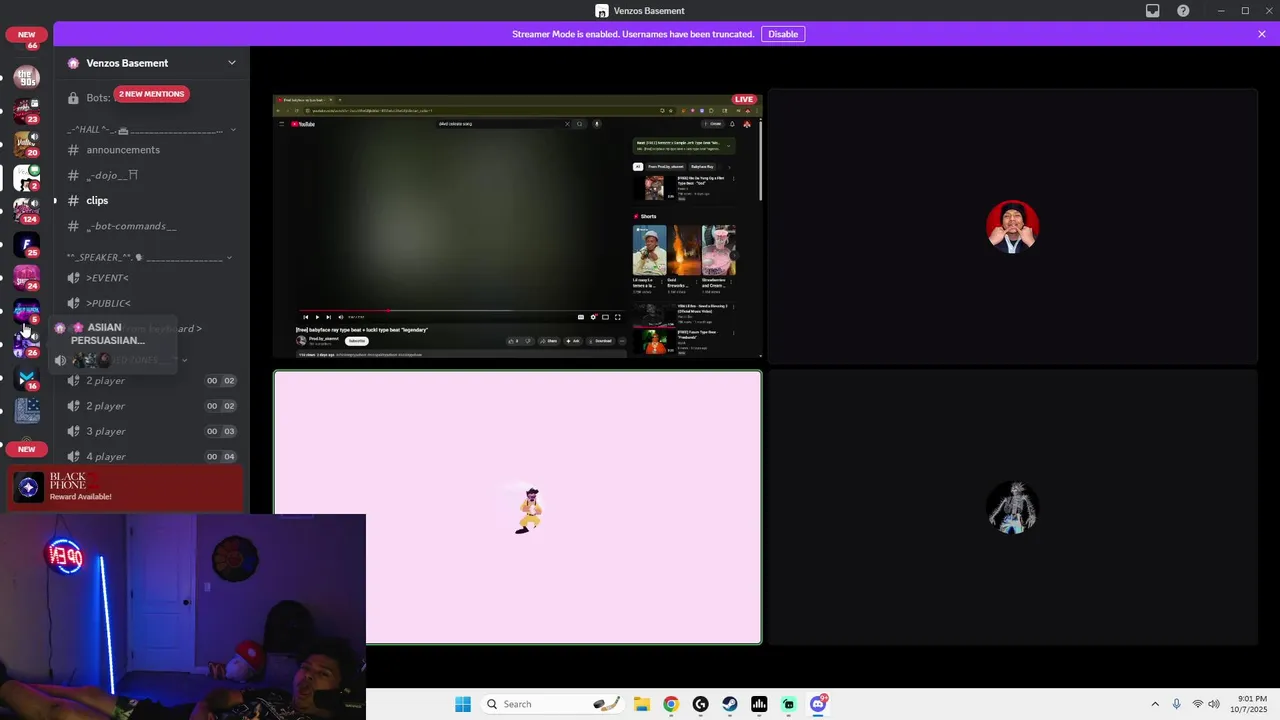Collapse the HALL channel category

point(152,130)
